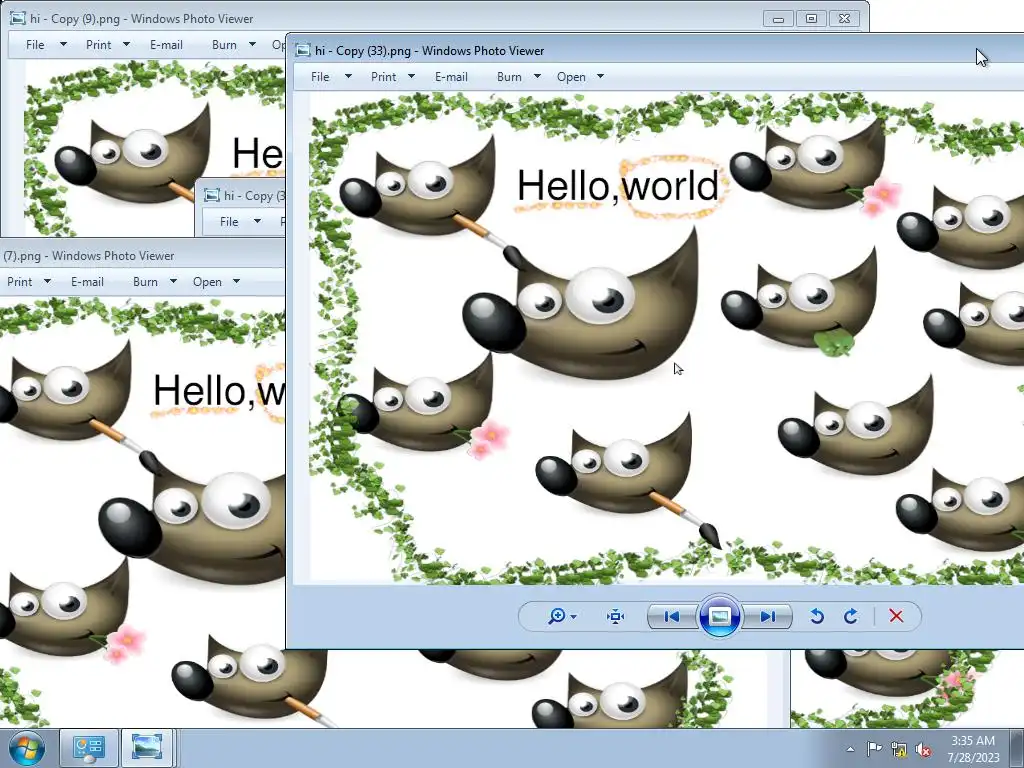The width and height of the screenshot is (1024, 768).
Task: Maximize the Copy (9) Photo Viewer window
Action: click(x=811, y=19)
